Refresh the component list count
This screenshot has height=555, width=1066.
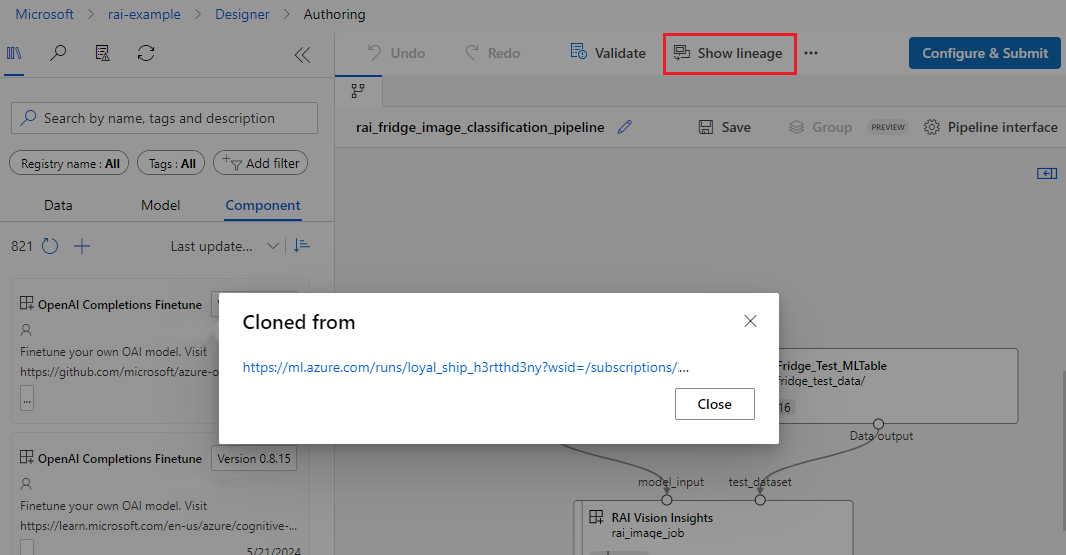[50, 246]
